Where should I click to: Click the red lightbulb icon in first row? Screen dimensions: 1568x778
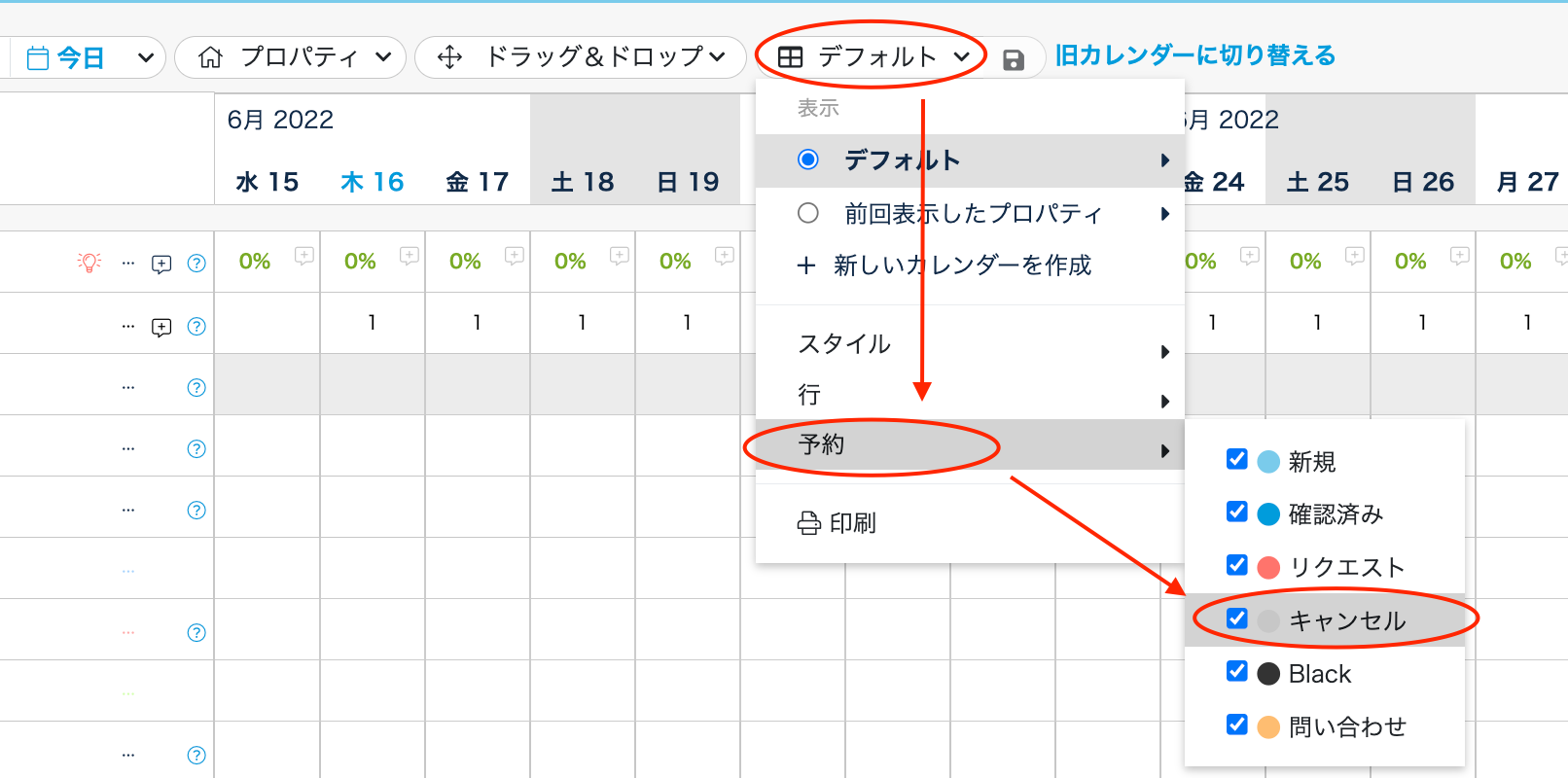89,263
